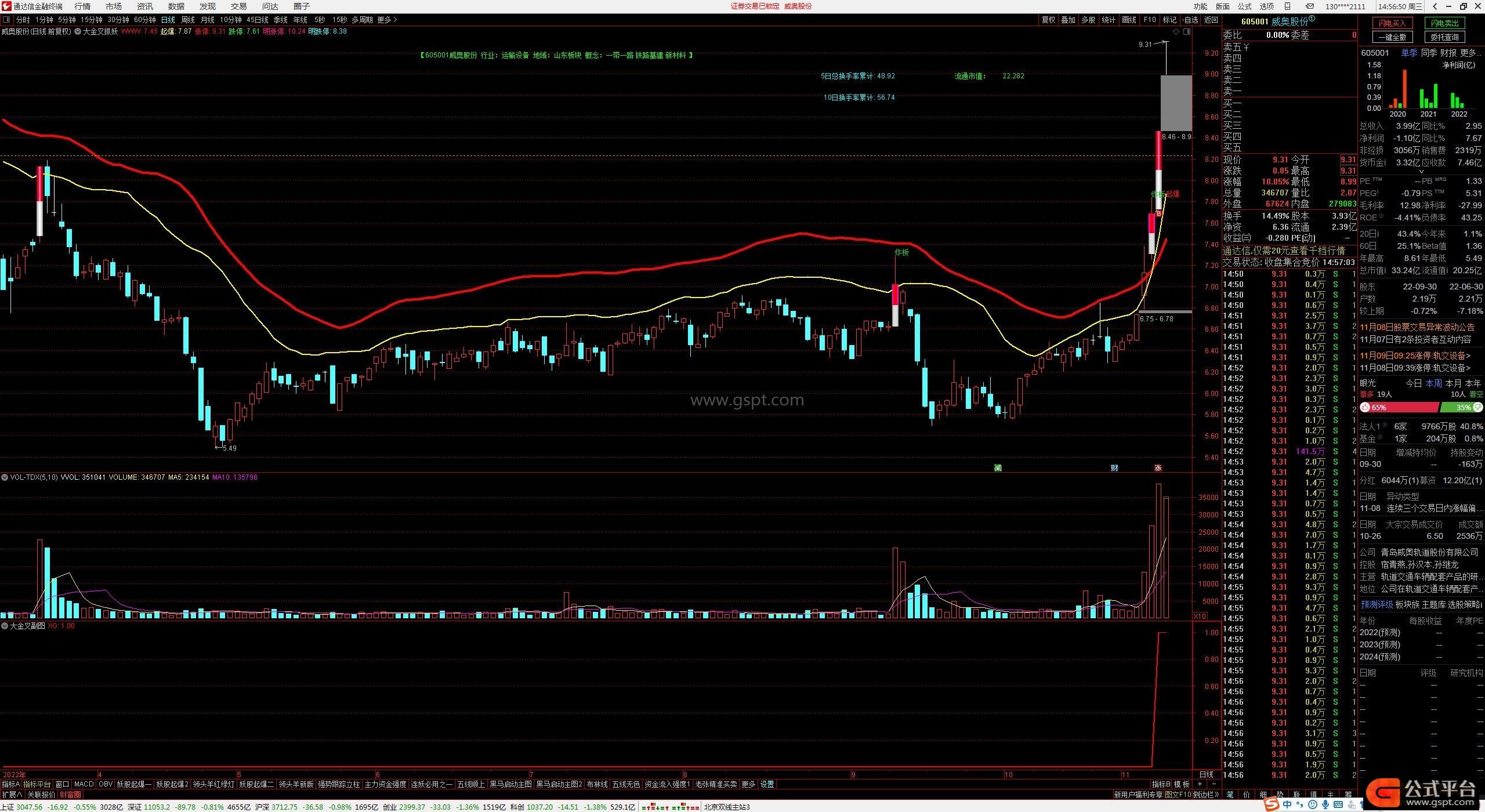Expand the 大金叉抓妖 main indicator menu
Screen dimensions: 1485x812
[x=78, y=31]
